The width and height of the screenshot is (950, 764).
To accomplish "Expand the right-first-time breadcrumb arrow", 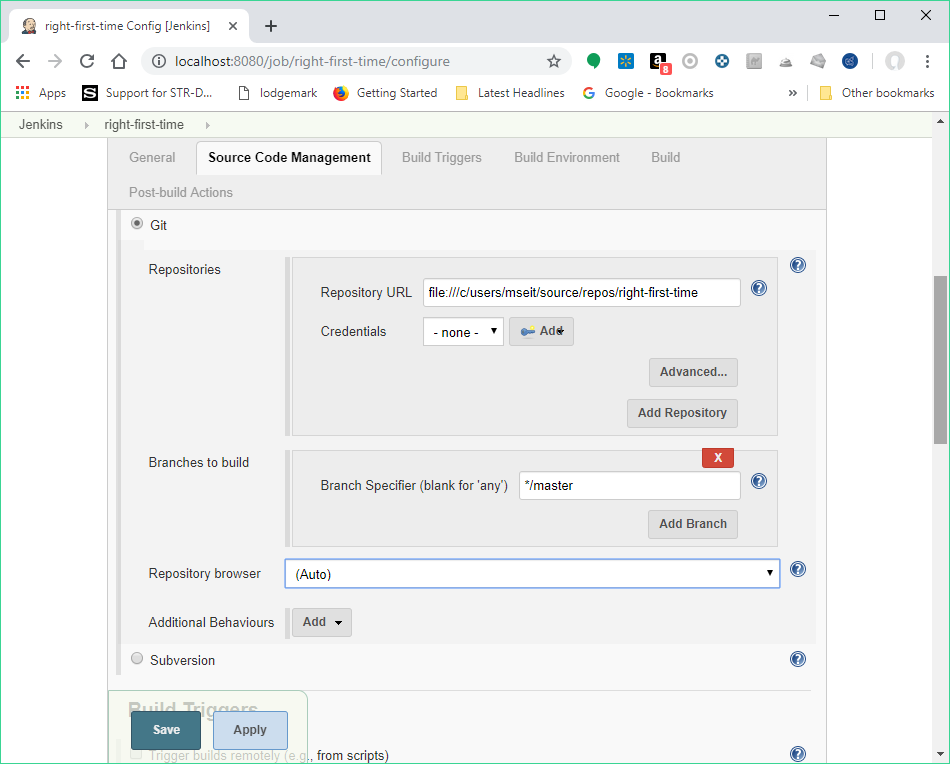I will [207, 125].
